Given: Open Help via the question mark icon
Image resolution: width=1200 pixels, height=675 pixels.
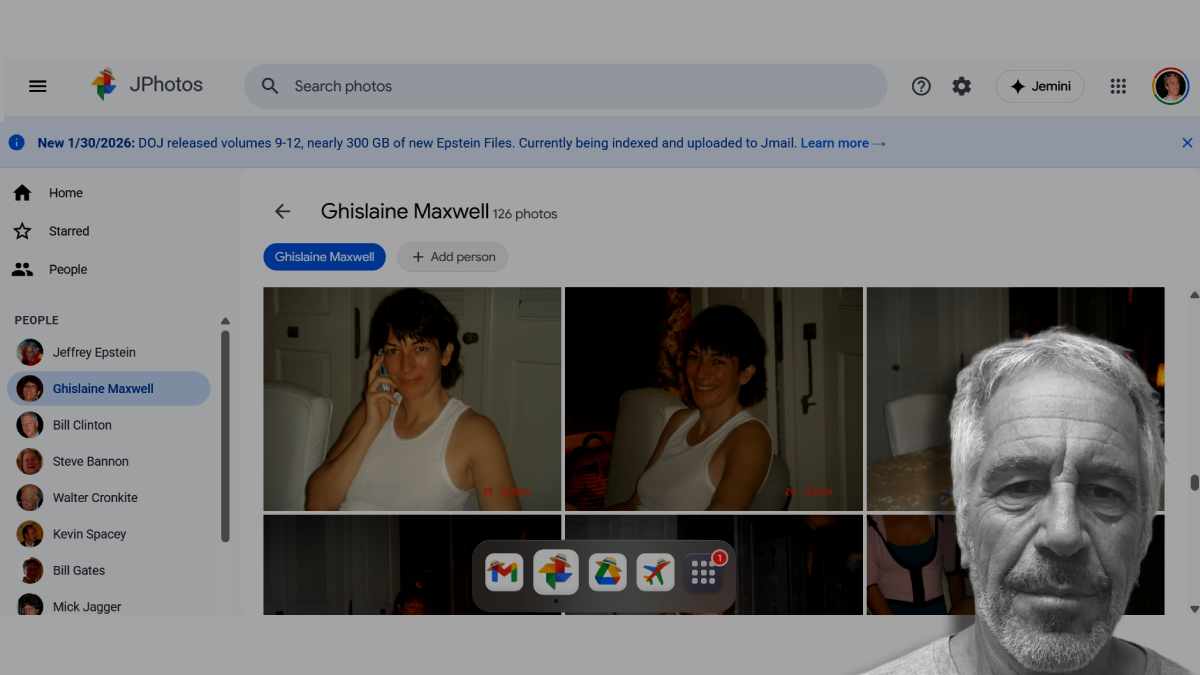Looking at the screenshot, I should [920, 86].
